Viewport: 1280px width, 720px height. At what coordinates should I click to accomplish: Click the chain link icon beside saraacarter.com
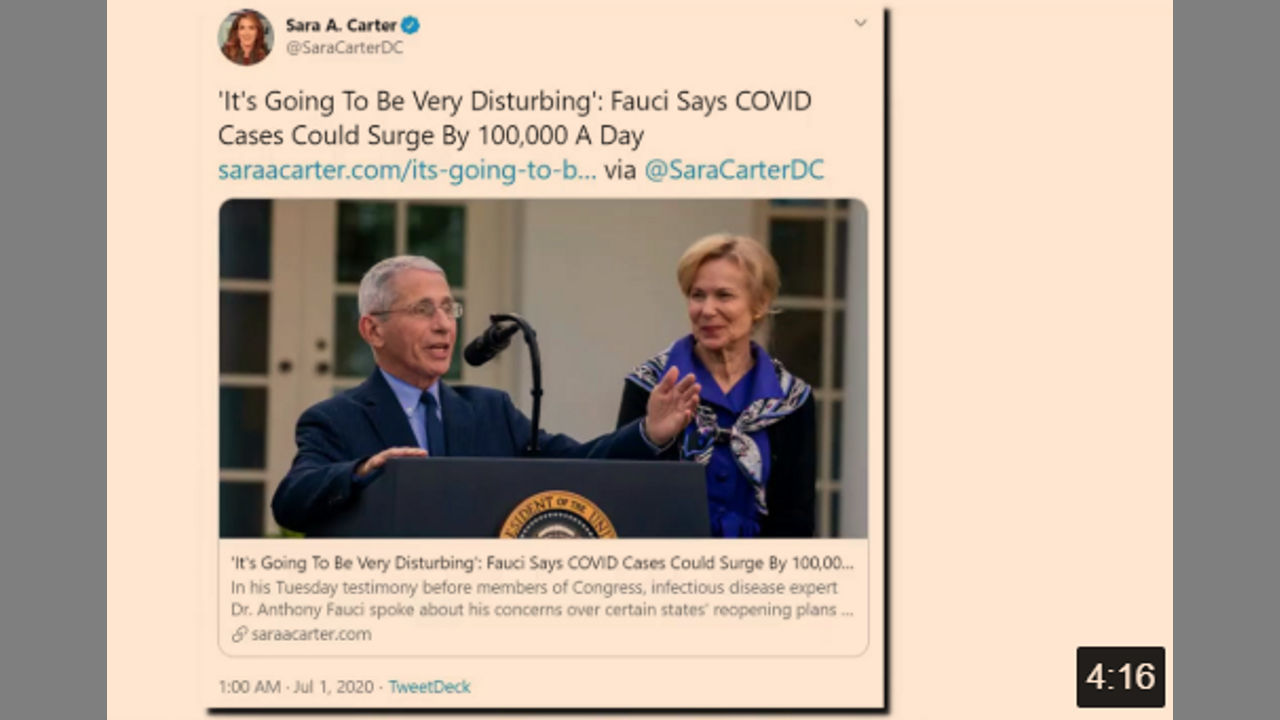point(239,634)
